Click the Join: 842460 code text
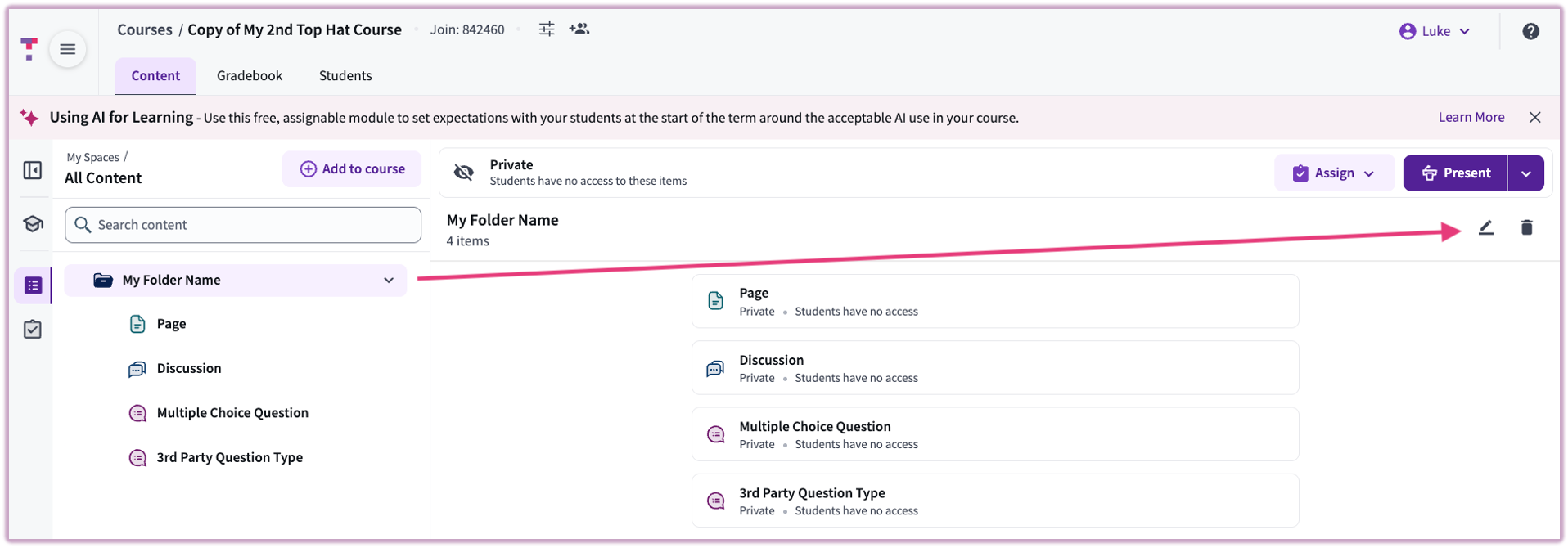1568x548 pixels. 467,29
